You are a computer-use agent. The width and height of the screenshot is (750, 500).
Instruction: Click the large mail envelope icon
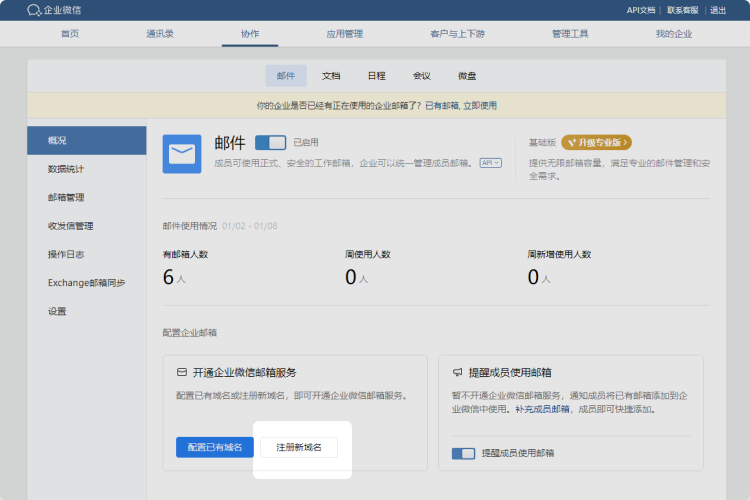(x=182, y=154)
